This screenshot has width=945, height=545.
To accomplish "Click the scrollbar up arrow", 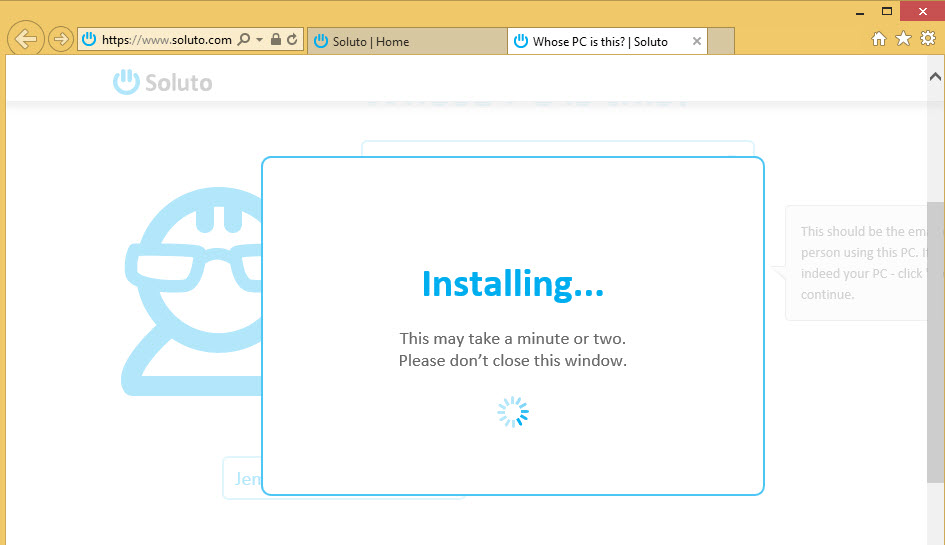I will [935, 77].
